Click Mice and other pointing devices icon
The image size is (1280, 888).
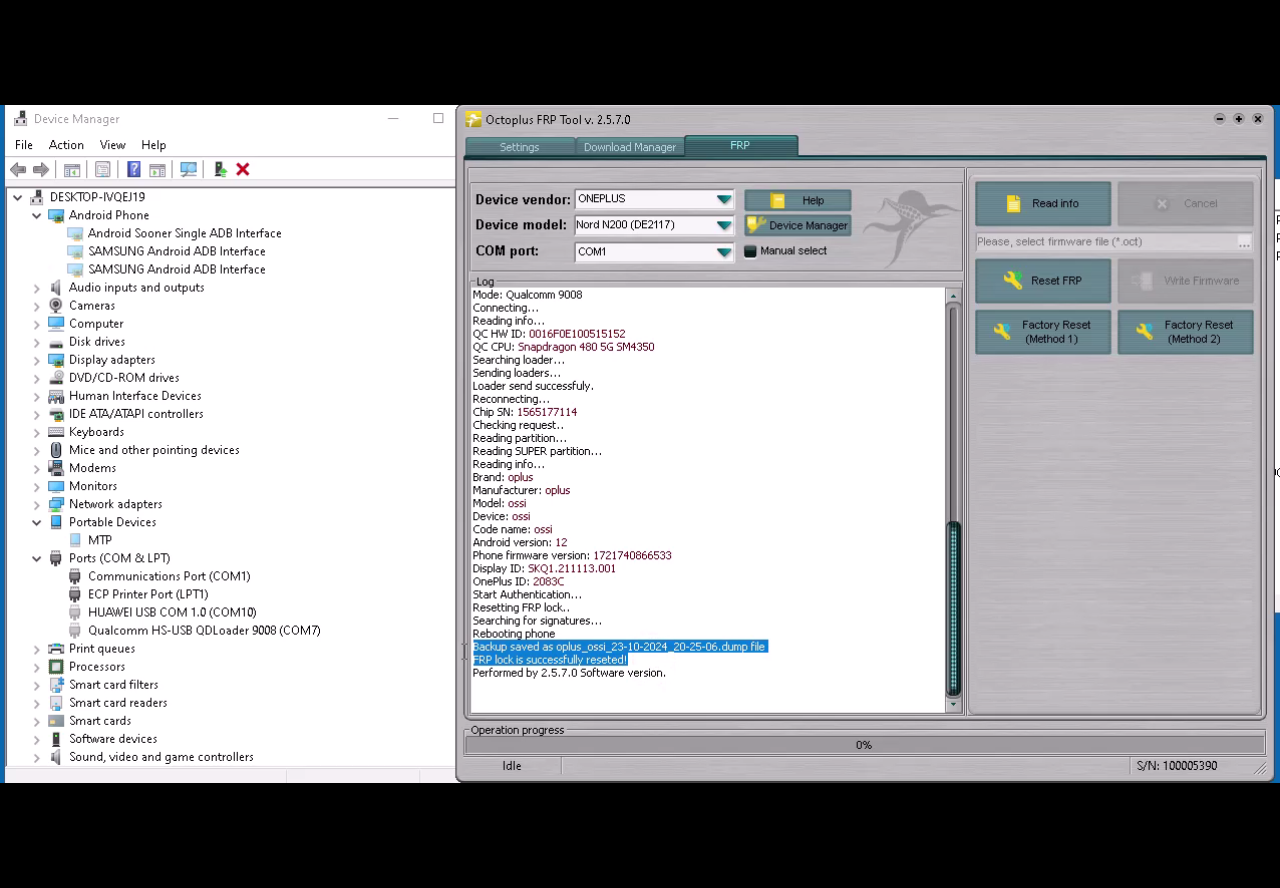click(x=56, y=450)
